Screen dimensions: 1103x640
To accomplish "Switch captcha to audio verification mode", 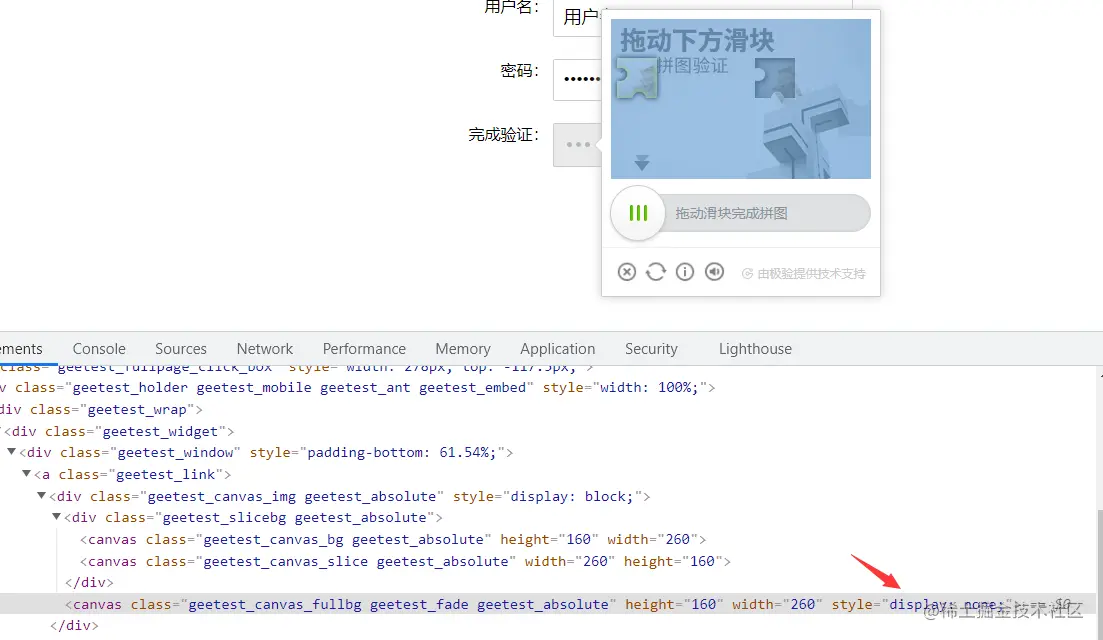I will [x=714, y=271].
